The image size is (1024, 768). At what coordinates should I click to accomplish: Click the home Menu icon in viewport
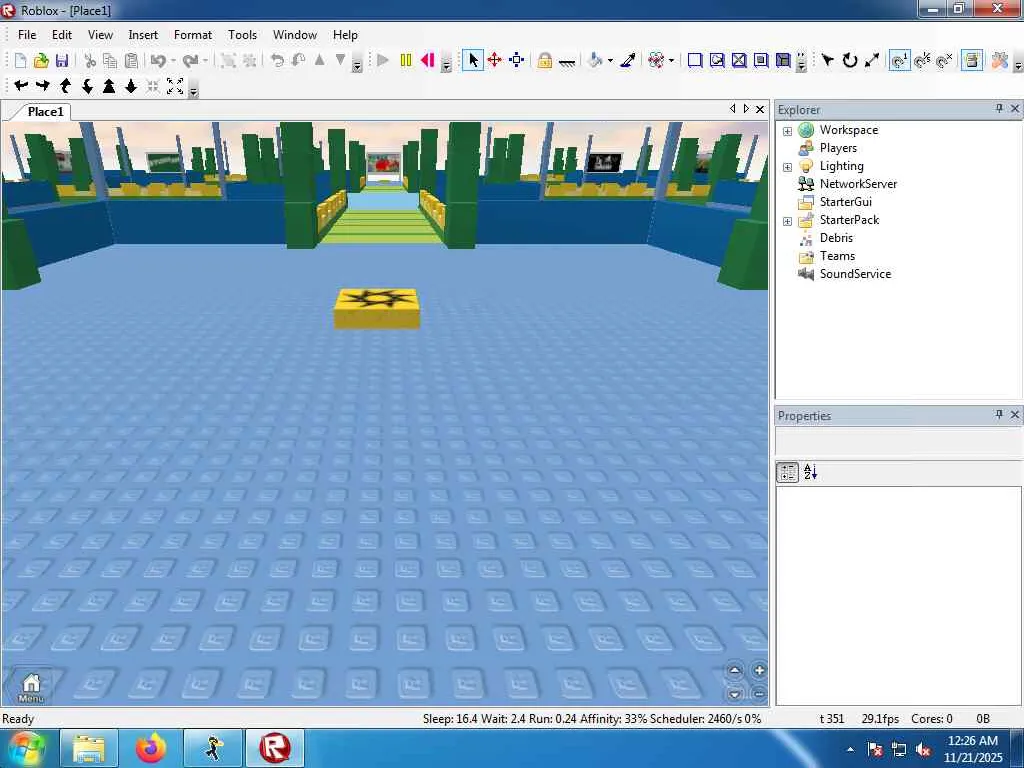31,686
